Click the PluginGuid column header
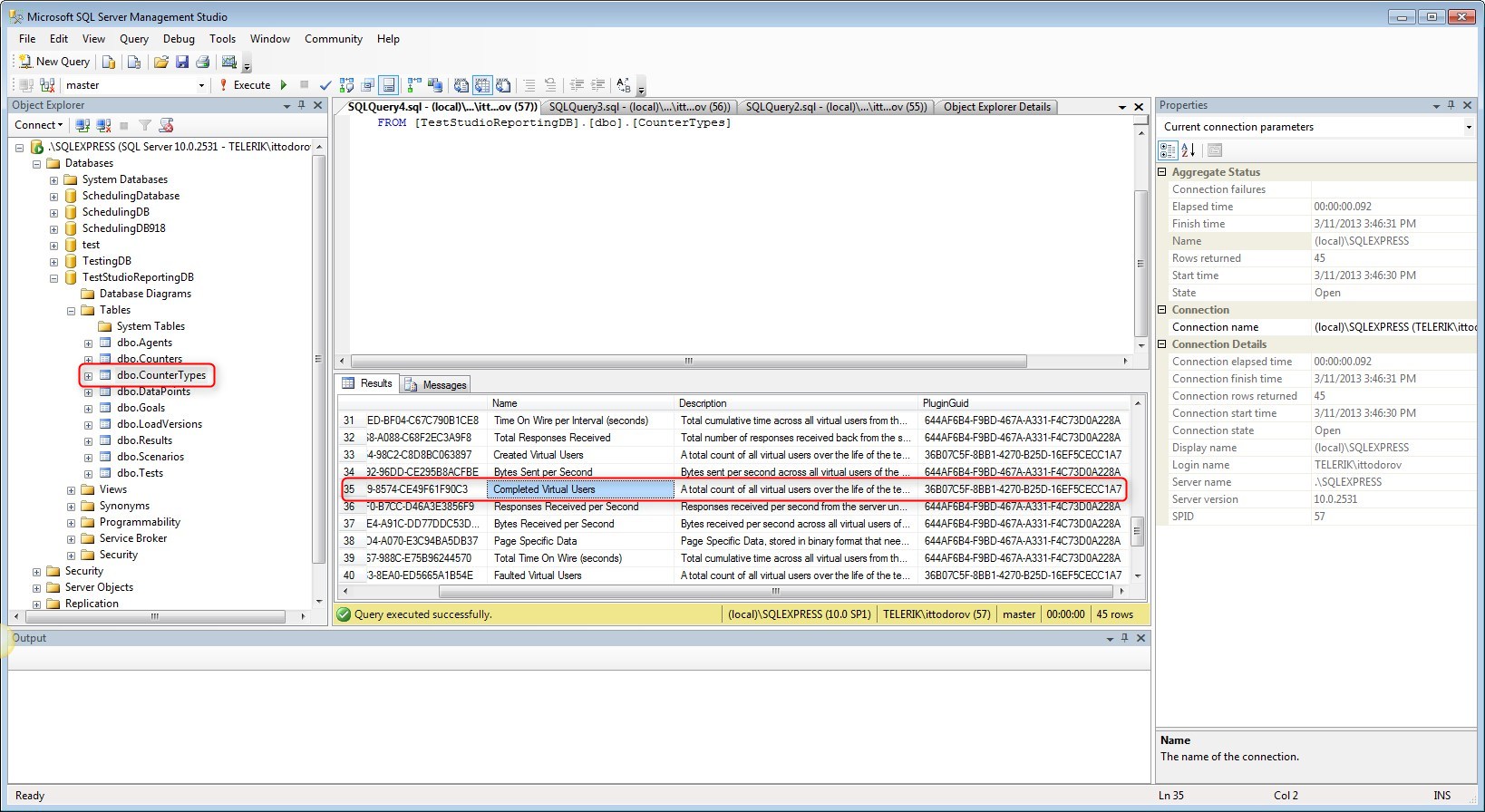 [1024, 403]
